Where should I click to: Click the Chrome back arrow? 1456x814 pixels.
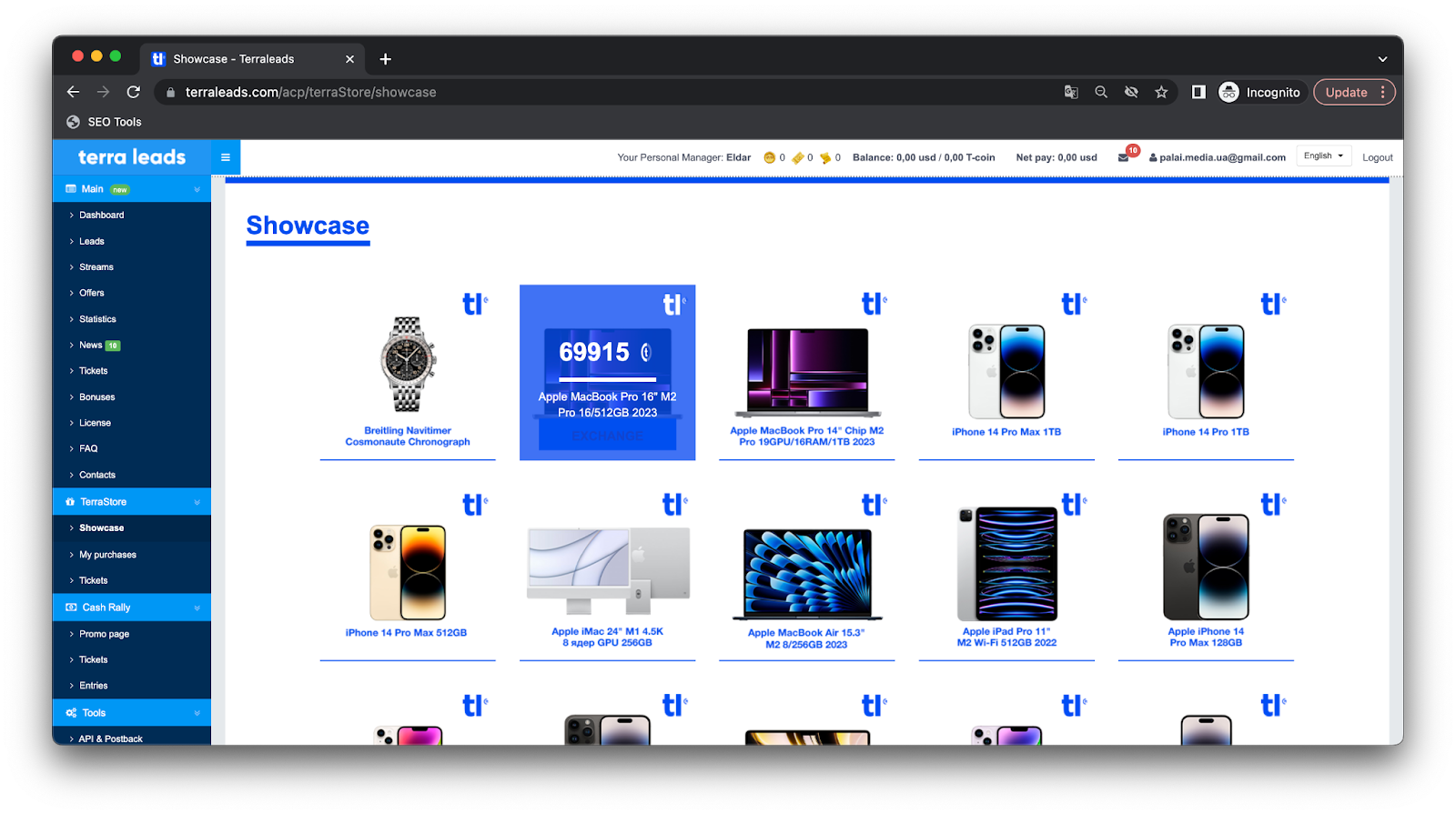[73, 92]
